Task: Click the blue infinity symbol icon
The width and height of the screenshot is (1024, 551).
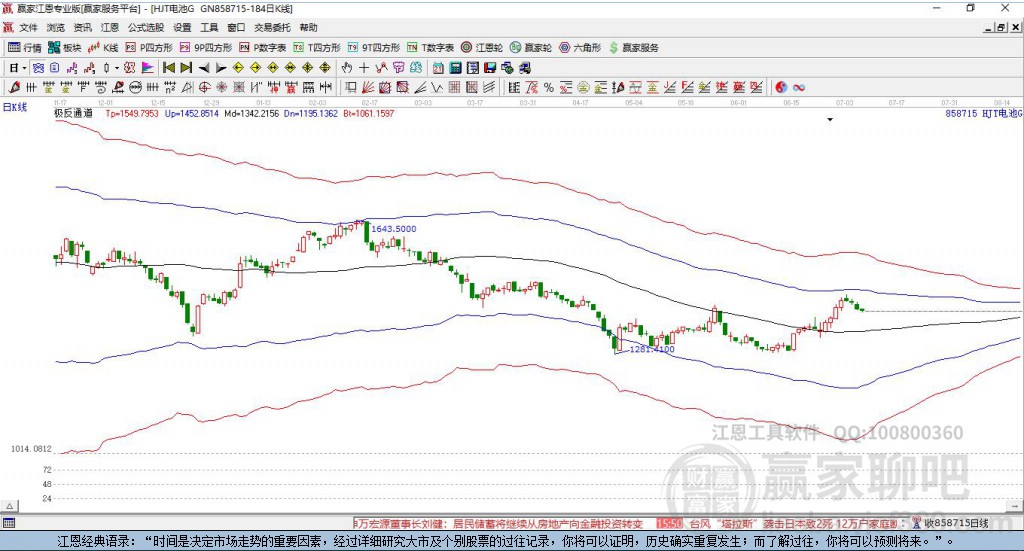Action: coord(799,87)
